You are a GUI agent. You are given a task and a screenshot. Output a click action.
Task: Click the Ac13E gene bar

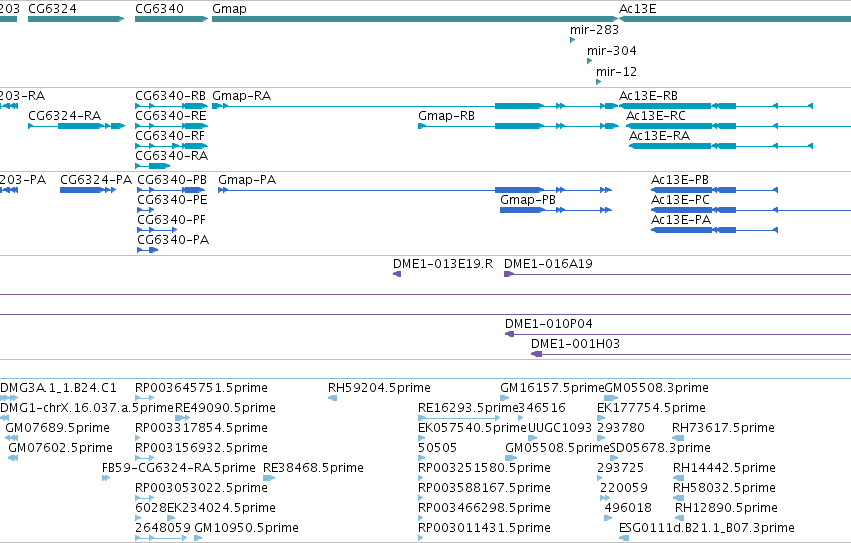pos(735,19)
